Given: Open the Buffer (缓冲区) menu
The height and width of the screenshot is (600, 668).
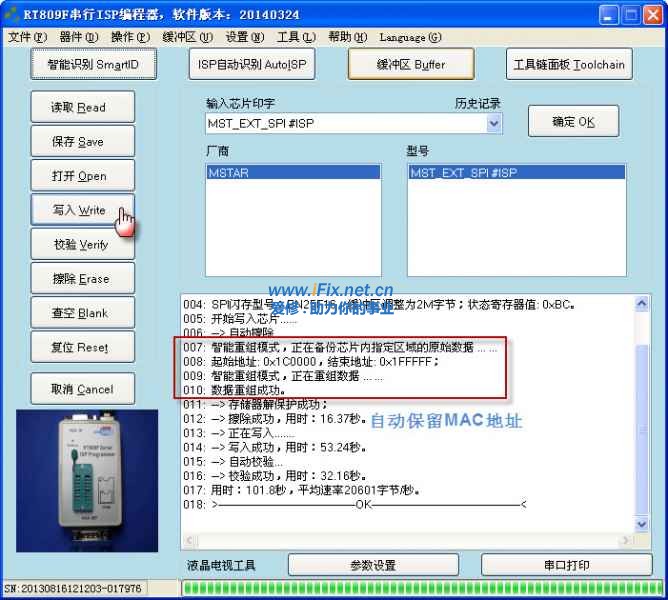Looking at the screenshot, I should coord(187,38).
